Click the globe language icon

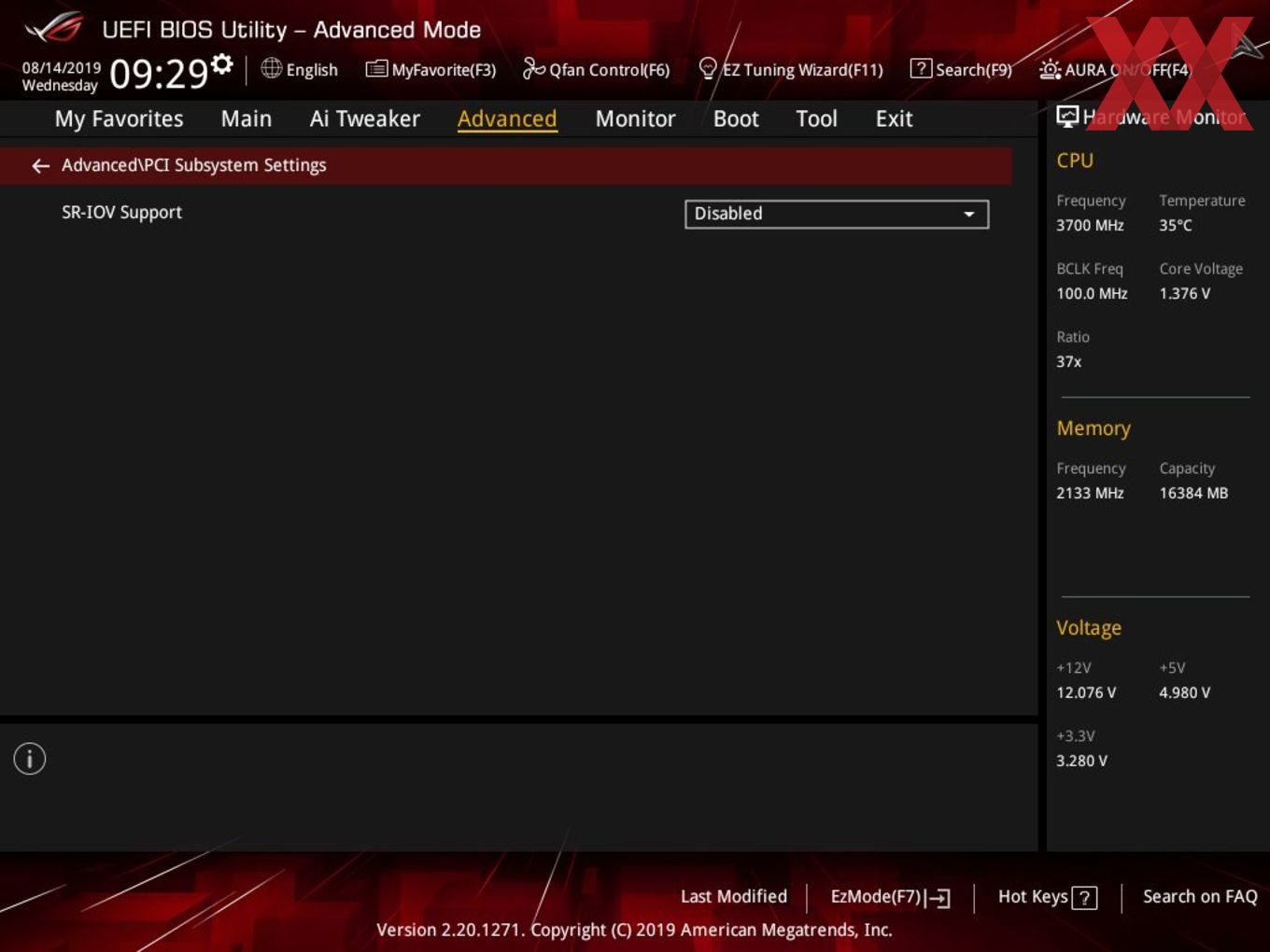click(272, 68)
